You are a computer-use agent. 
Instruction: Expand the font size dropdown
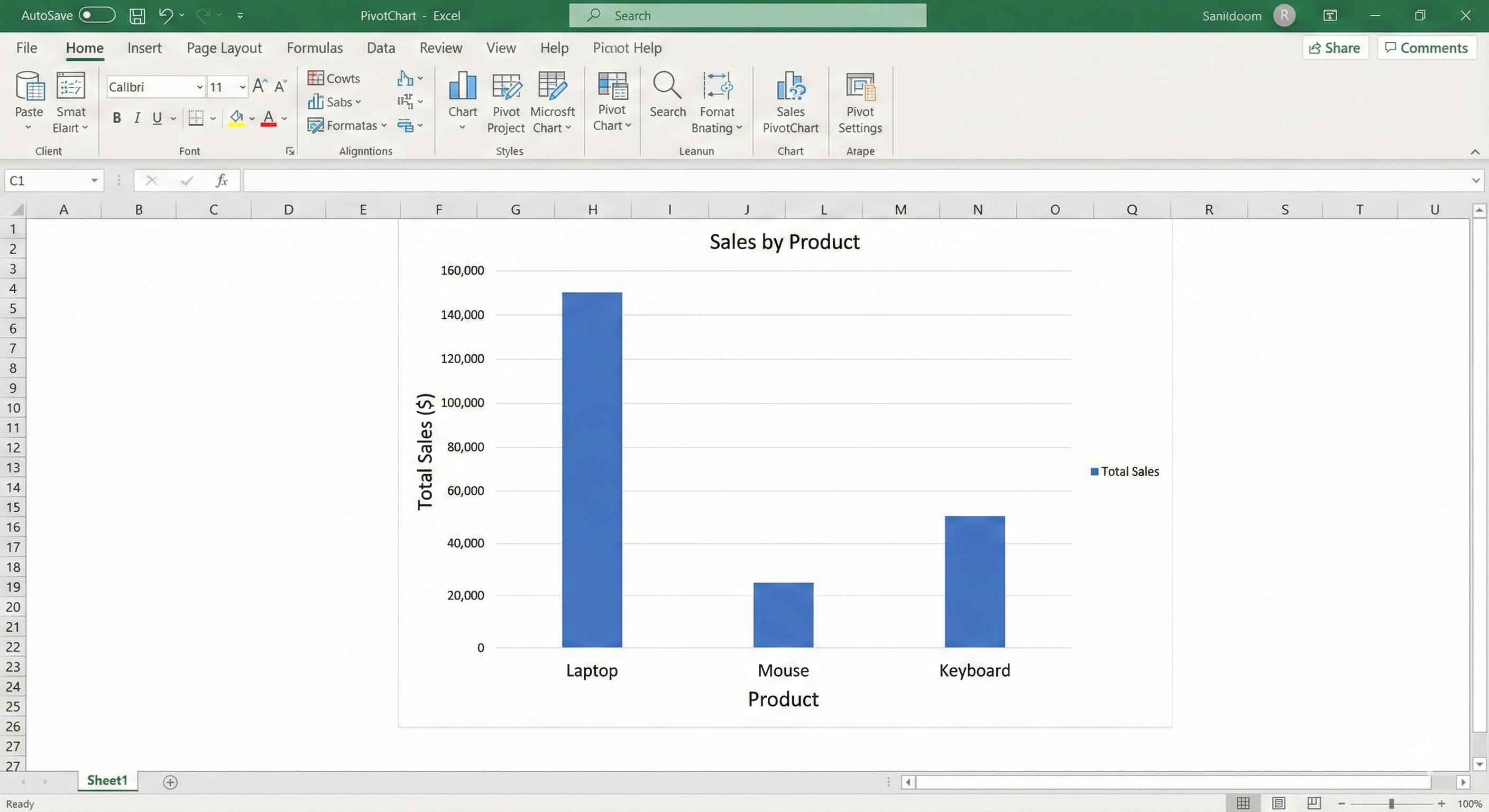[x=242, y=87]
